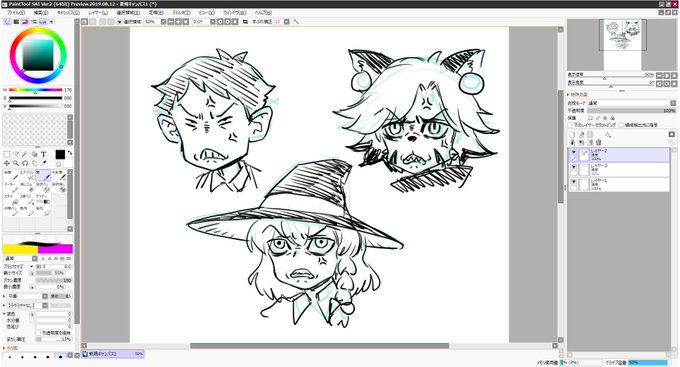Toggle visibility of レイヤー3
This screenshot has width=680, height=367.
[573, 167]
